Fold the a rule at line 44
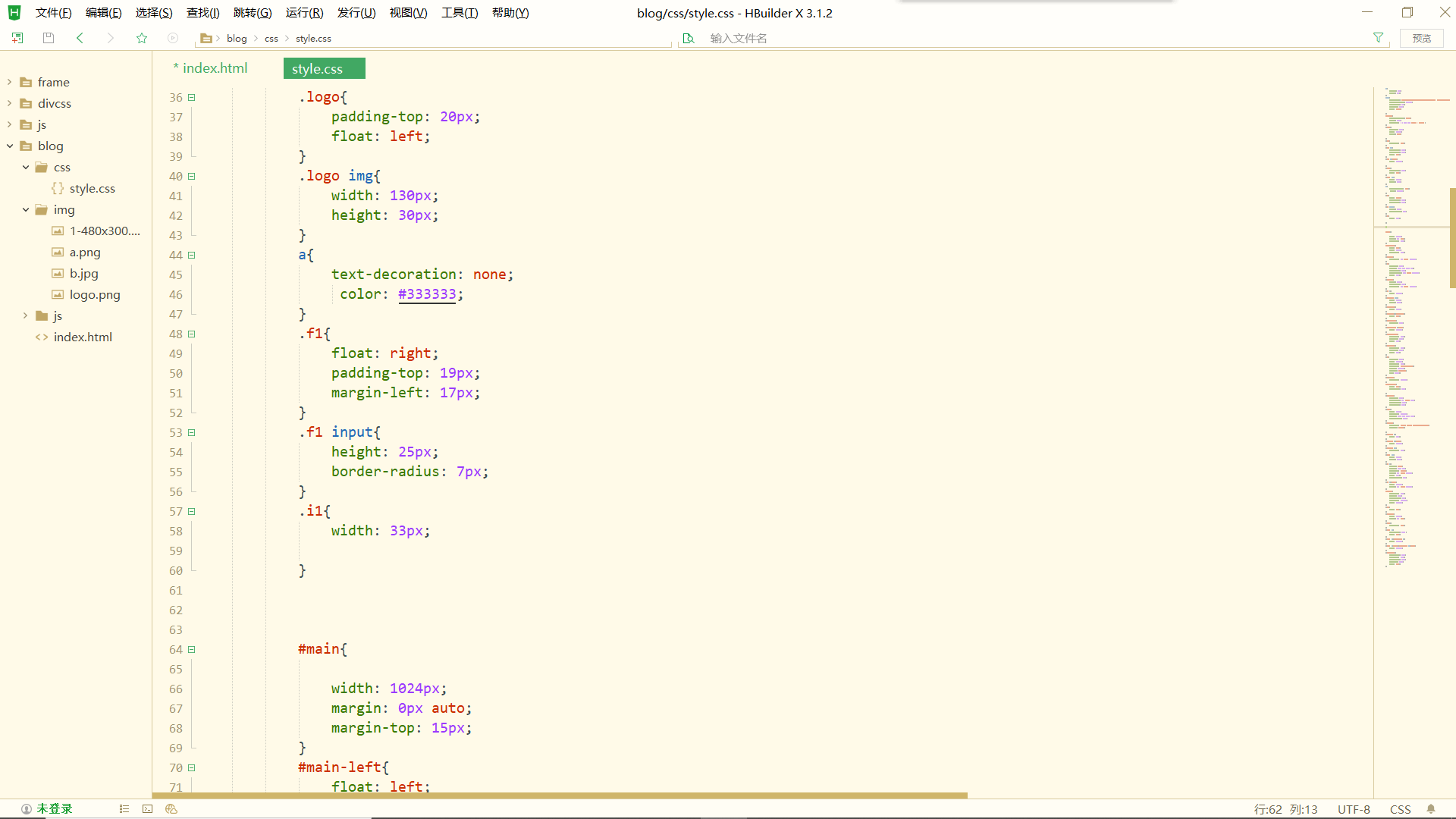Viewport: 1456px width, 819px height. (192, 255)
